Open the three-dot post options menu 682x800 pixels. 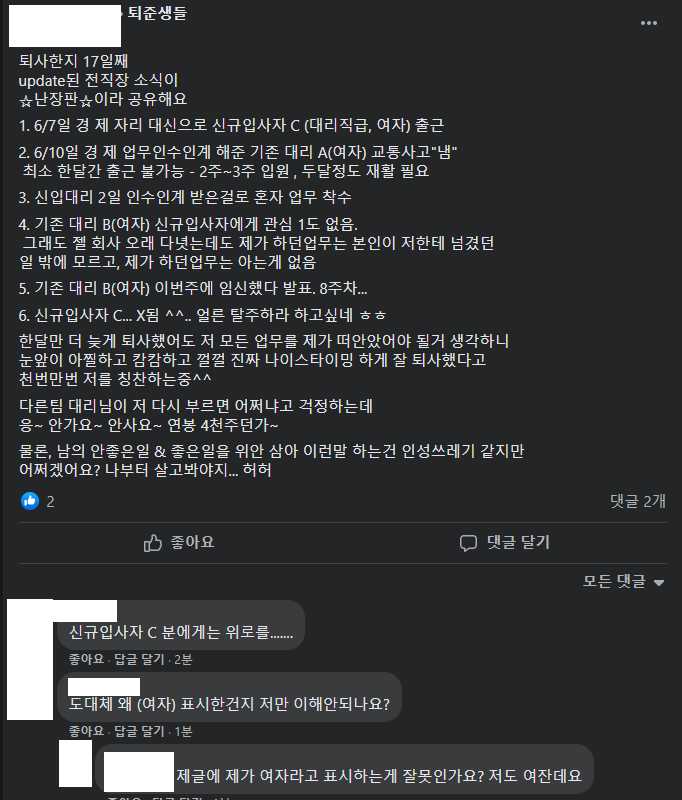click(648, 23)
